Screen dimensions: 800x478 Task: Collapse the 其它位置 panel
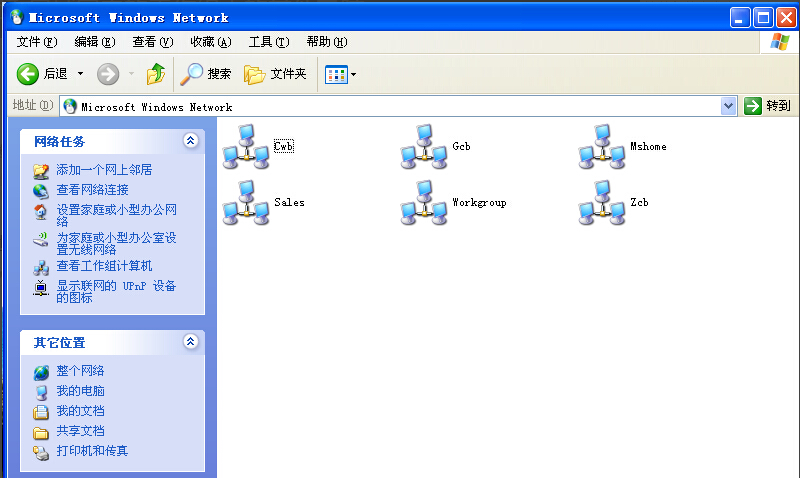tap(190, 342)
